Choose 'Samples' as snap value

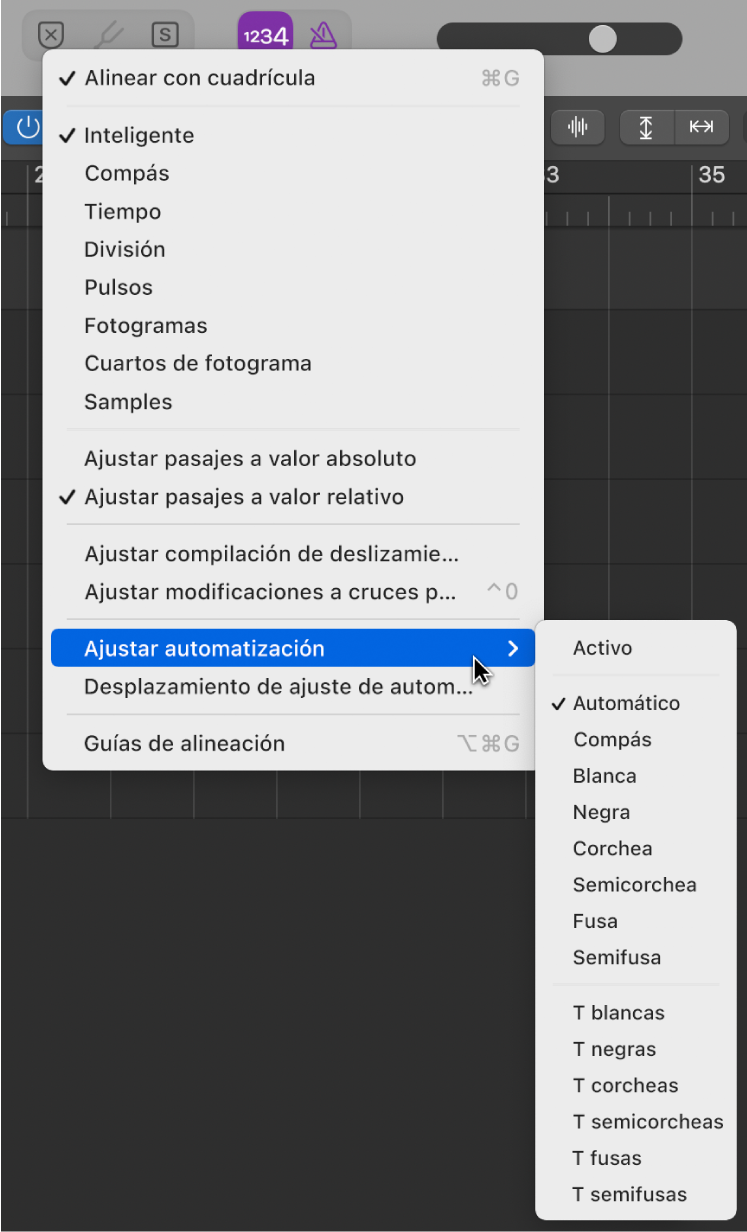click(x=128, y=401)
